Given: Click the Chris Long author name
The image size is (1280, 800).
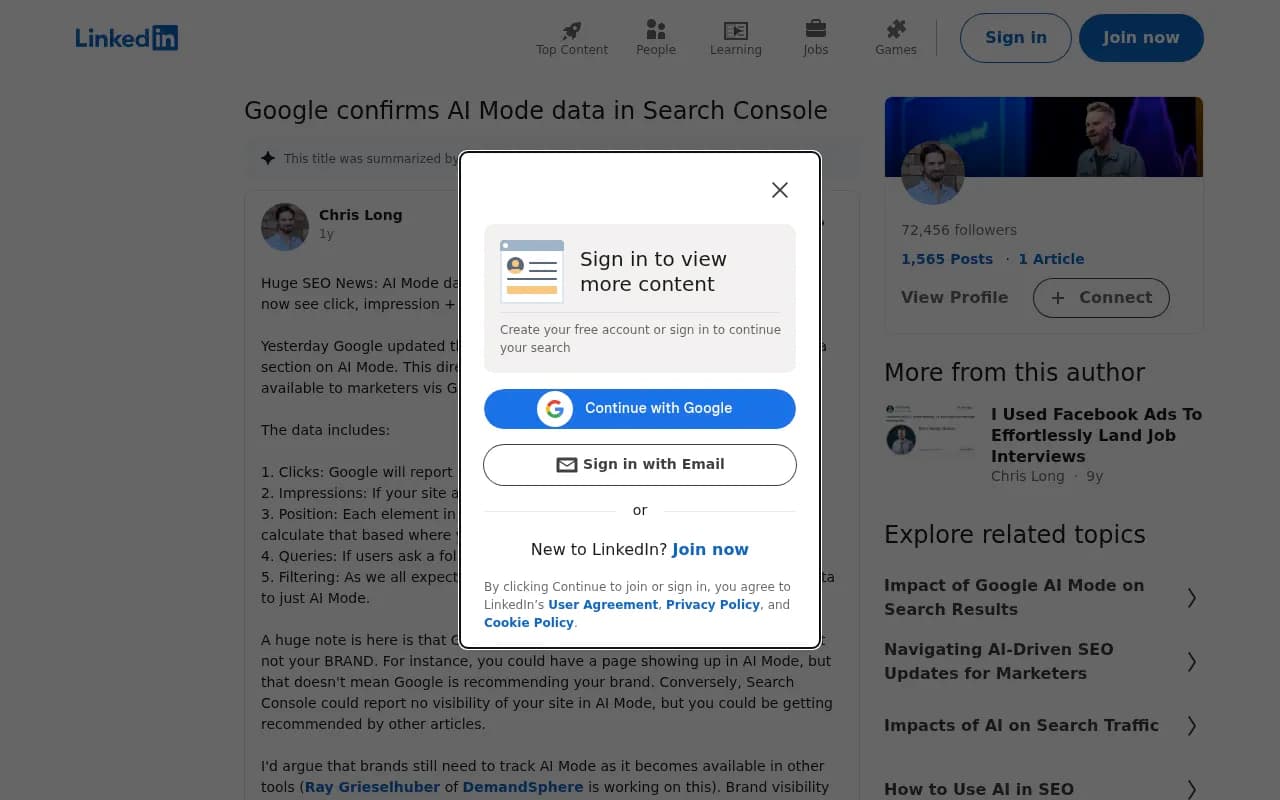Looking at the screenshot, I should pyautogui.click(x=361, y=215).
